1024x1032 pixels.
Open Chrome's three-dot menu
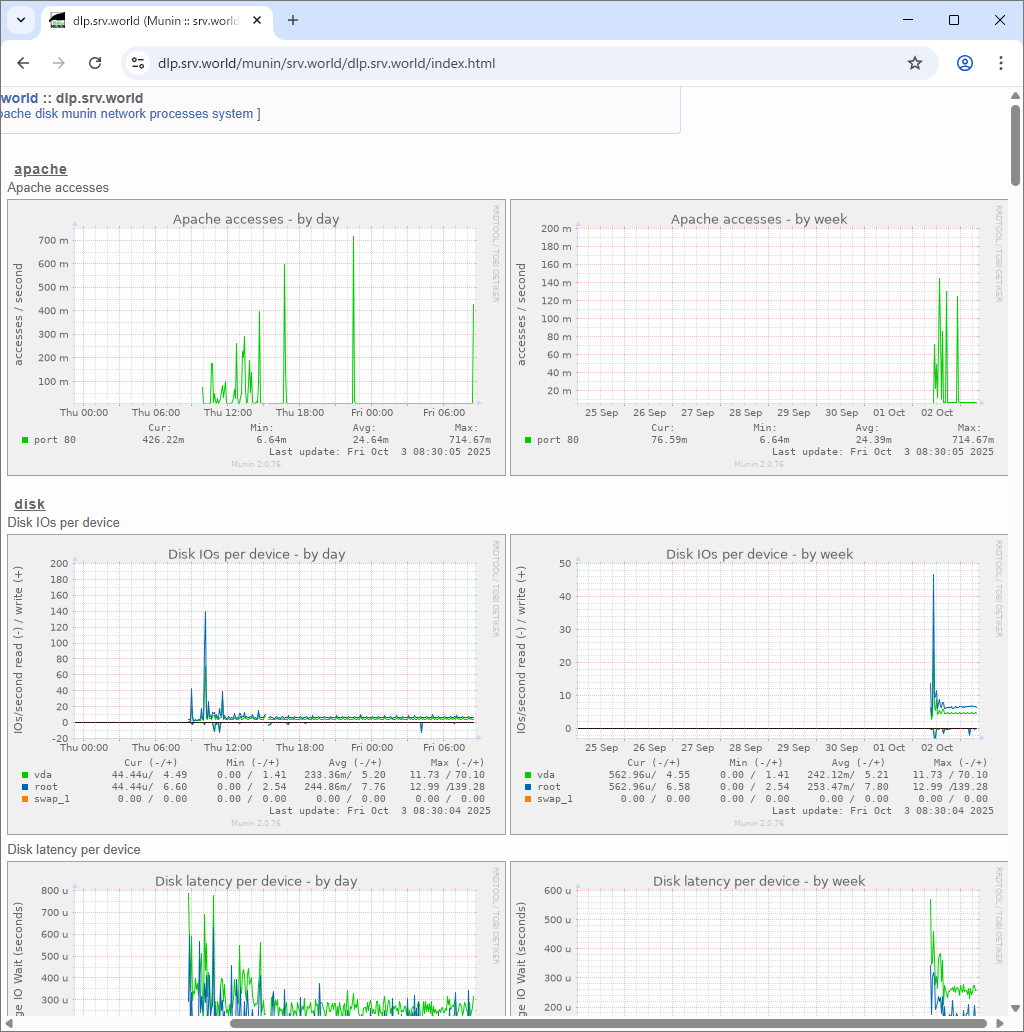1000,63
